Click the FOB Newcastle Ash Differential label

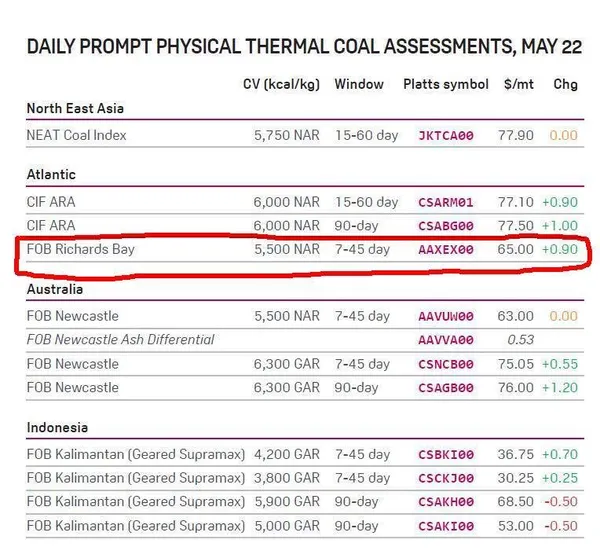120,340
